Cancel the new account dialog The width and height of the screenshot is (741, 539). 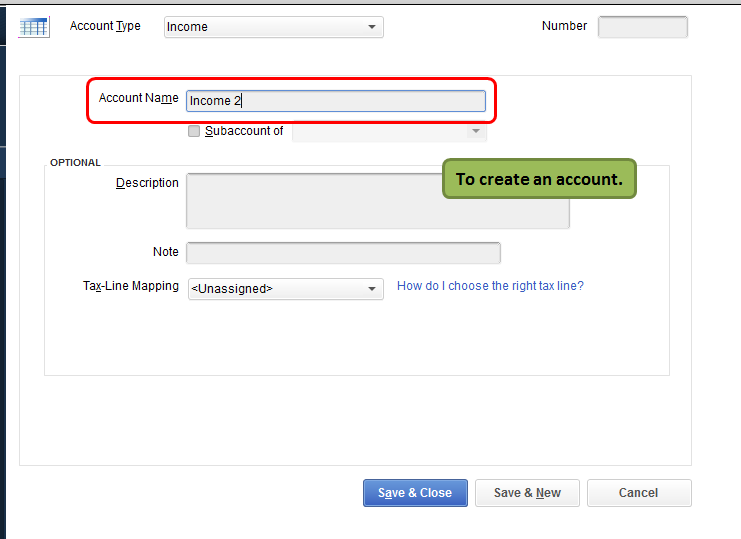pos(639,493)
